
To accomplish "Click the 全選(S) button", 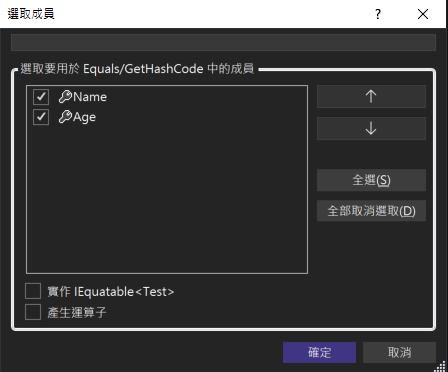I will tap(371, 180).
